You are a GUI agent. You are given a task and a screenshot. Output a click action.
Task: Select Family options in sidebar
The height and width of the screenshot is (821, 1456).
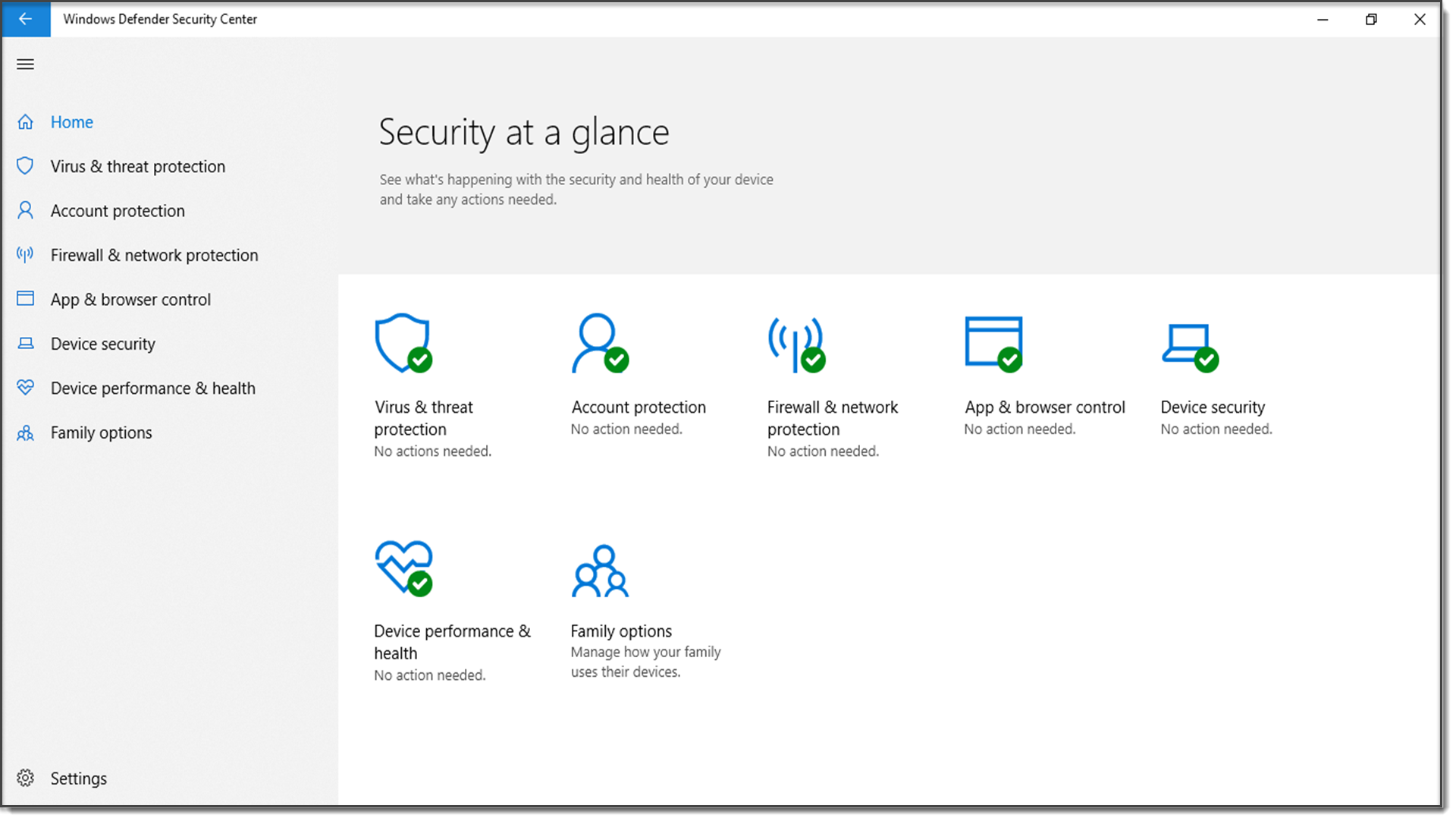click(x=102, y=433)
